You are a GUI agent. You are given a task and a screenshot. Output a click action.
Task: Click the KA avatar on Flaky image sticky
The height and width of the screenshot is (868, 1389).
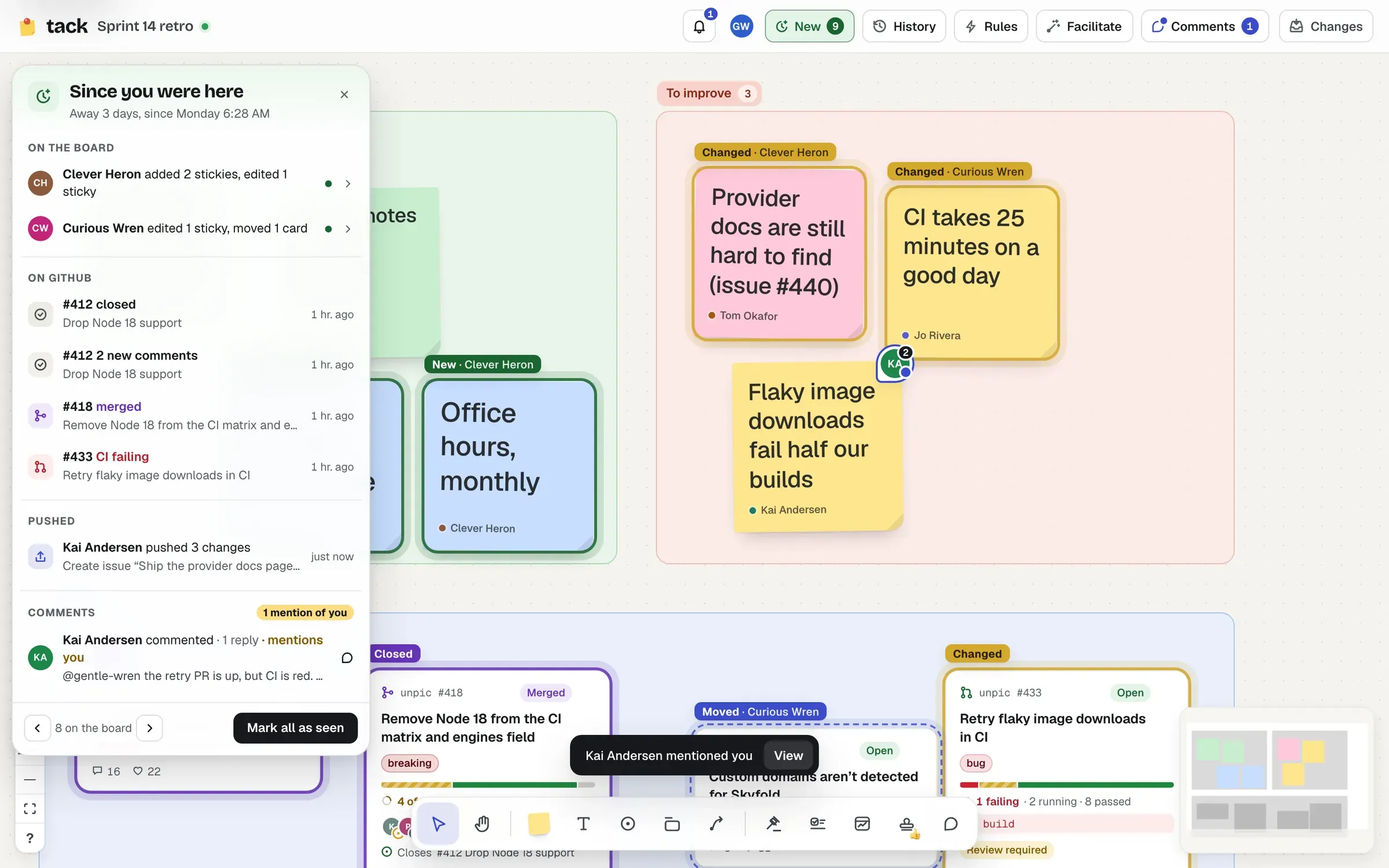click(x=895, y=364)
